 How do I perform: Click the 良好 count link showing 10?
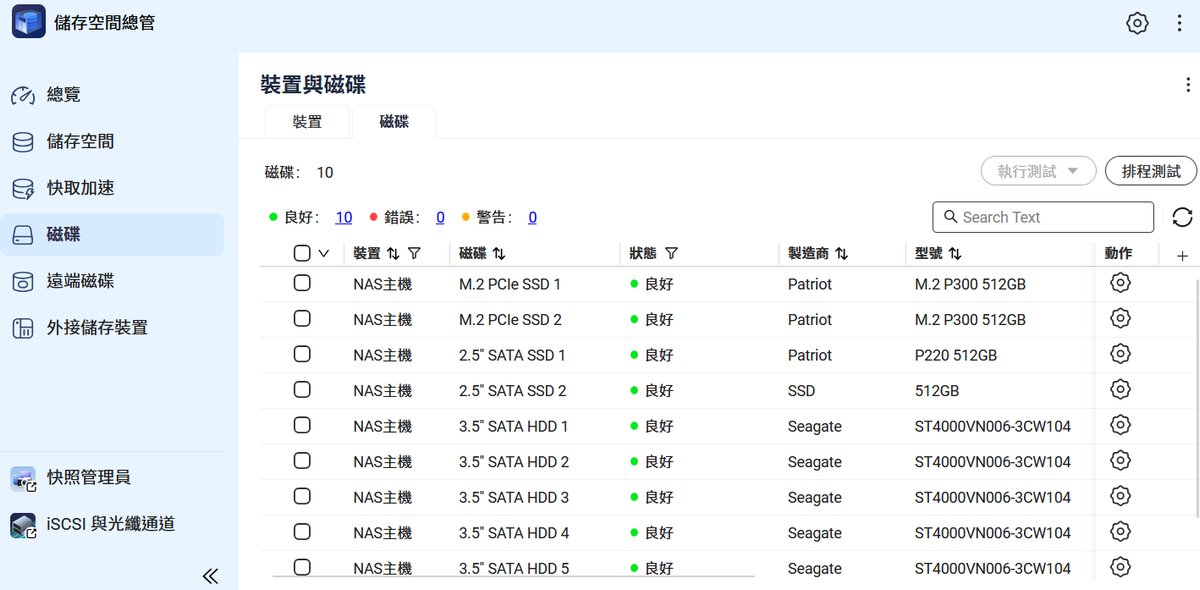click(x=343, y=217)
